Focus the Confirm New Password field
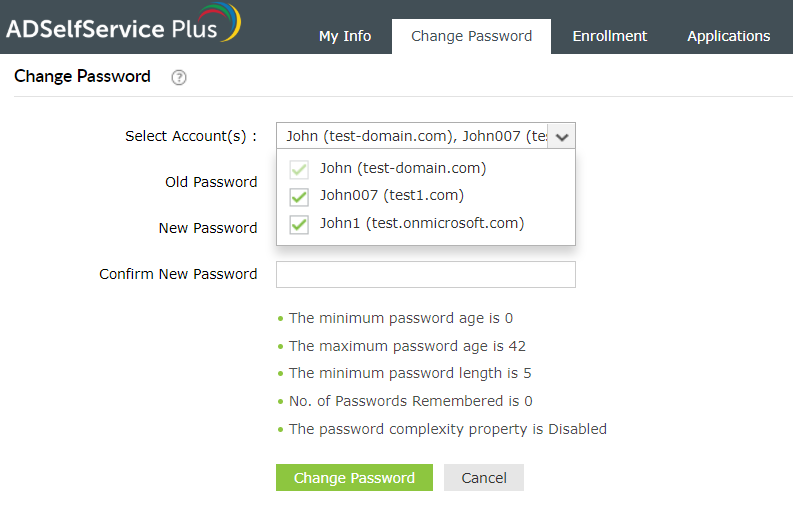Screen dimensions: 793x507 pos(425,275)
